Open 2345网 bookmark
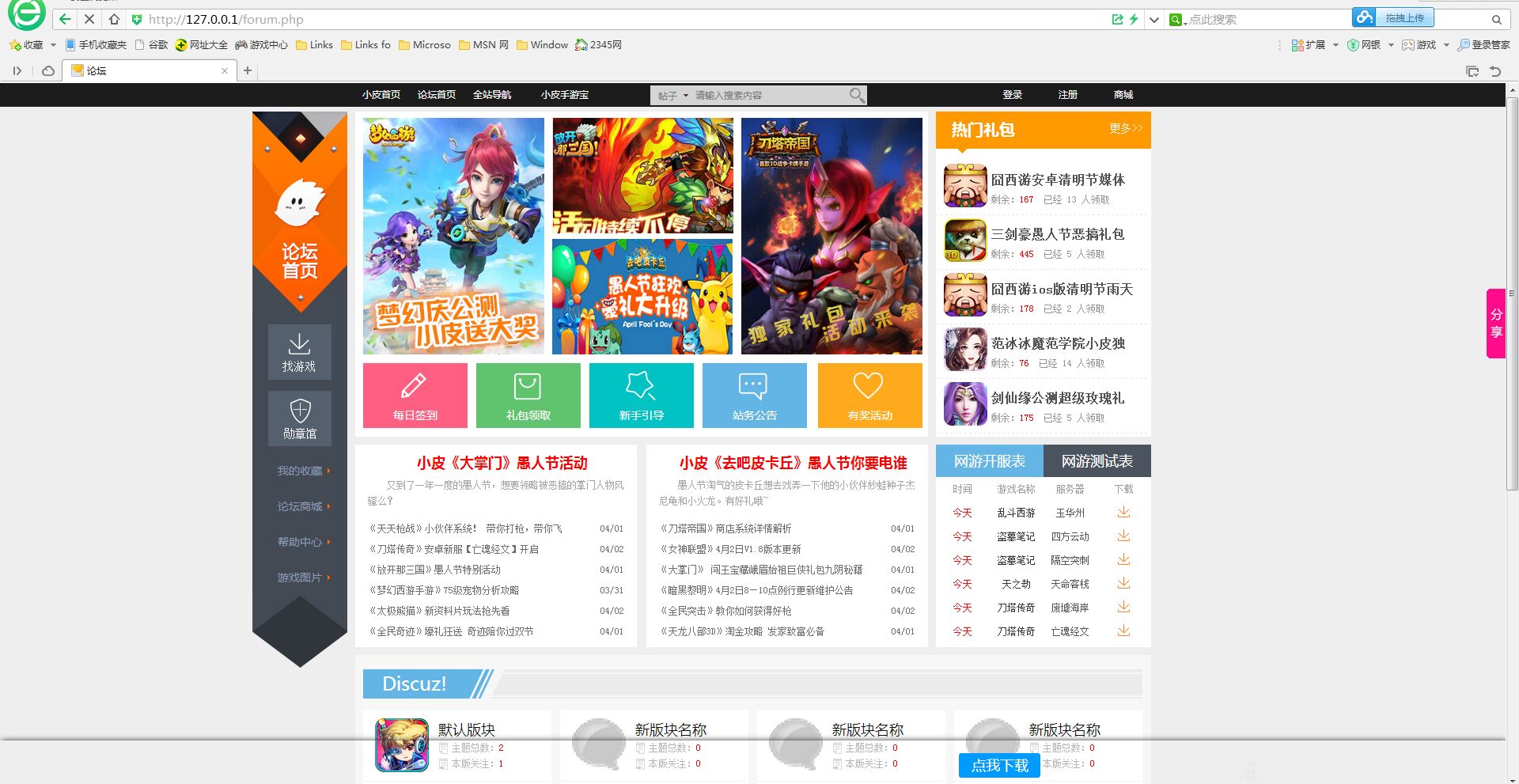This screenshot has width=1519, height=784. (x=598, y=45)
